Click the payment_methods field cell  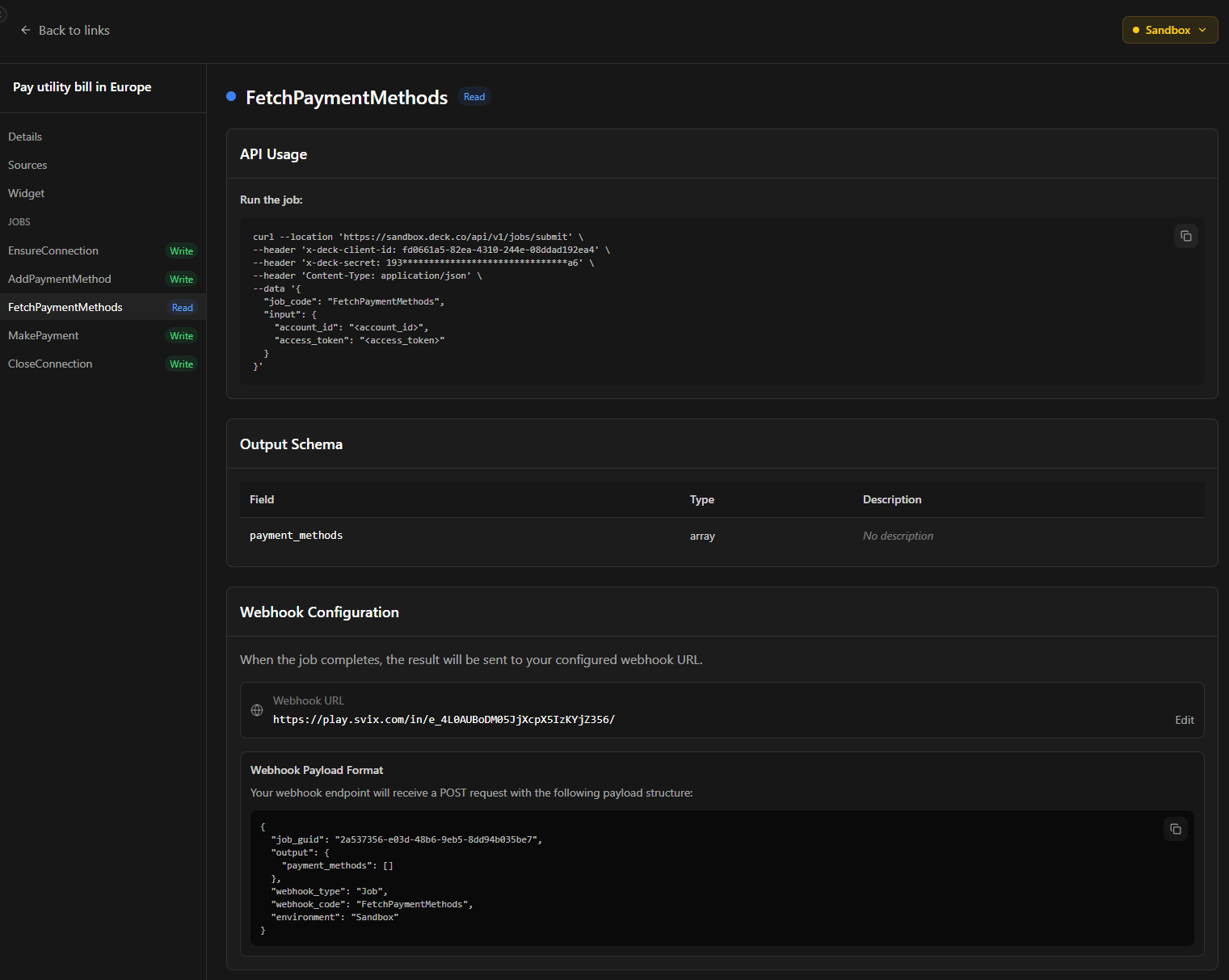(x=297, y=536)
